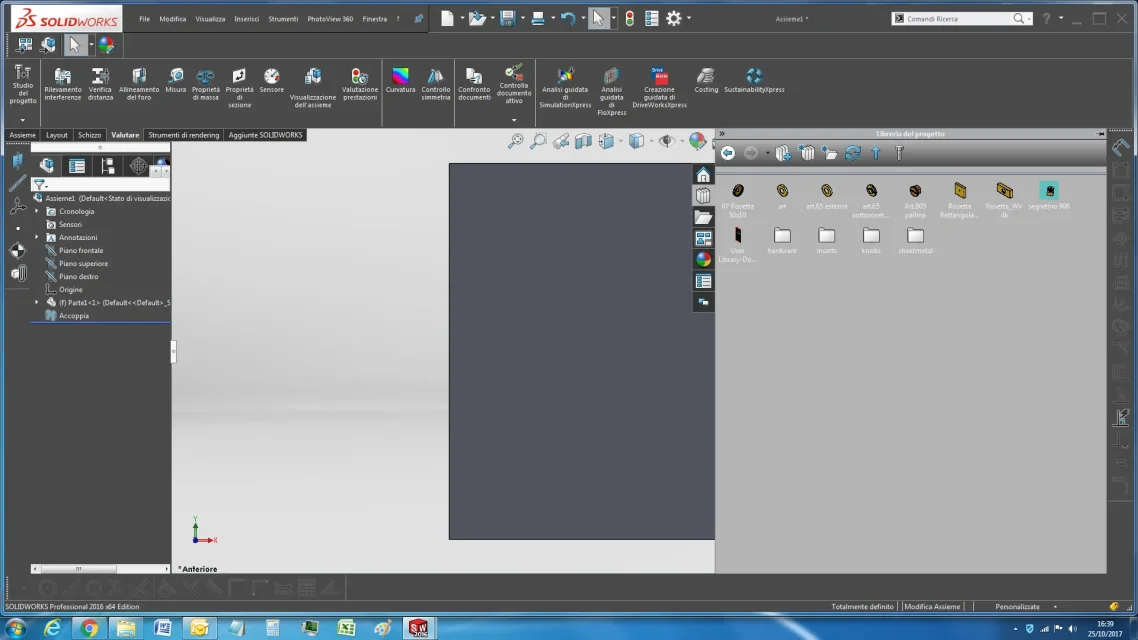Image resolution: width=1138 pixels, height=640 pixels.
Task: Expand the Annotazioni tree node
Action: pyautogui.click(x=37, y=237)
